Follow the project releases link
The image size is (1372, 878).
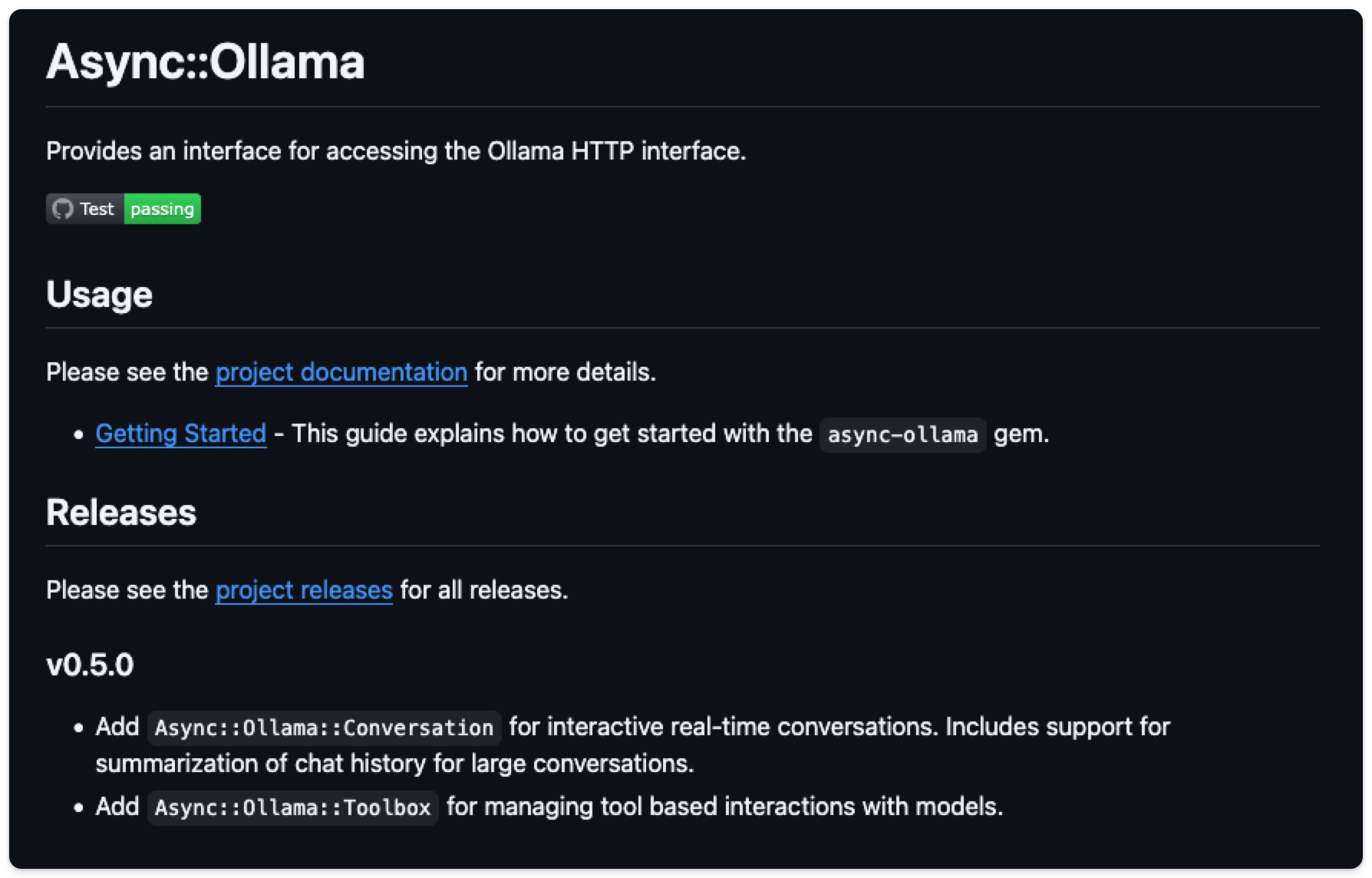[x=304, y=590]
